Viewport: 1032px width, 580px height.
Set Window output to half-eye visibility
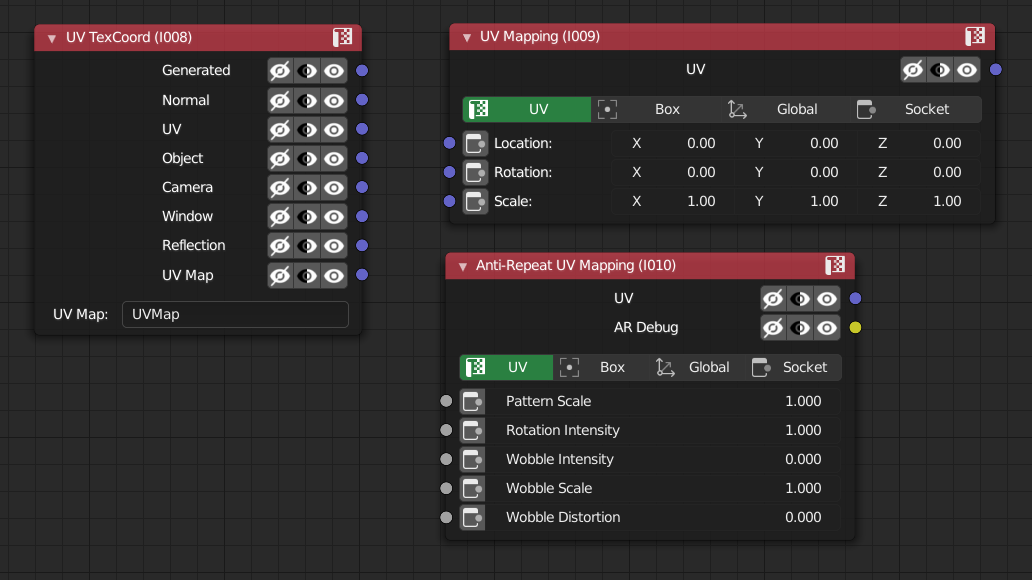[x=307, y=216]
